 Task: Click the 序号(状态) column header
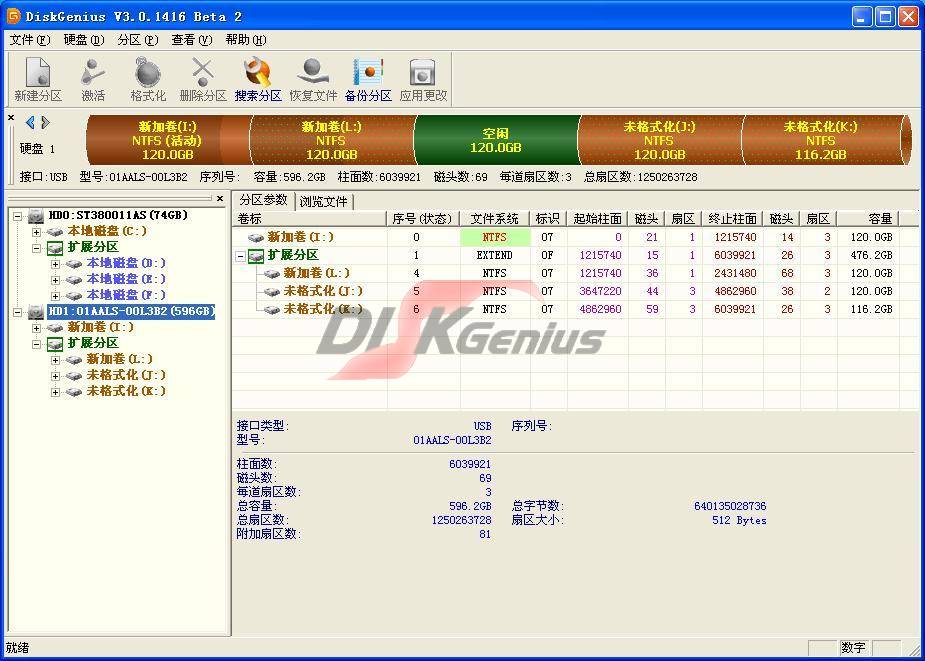(423, 219)
